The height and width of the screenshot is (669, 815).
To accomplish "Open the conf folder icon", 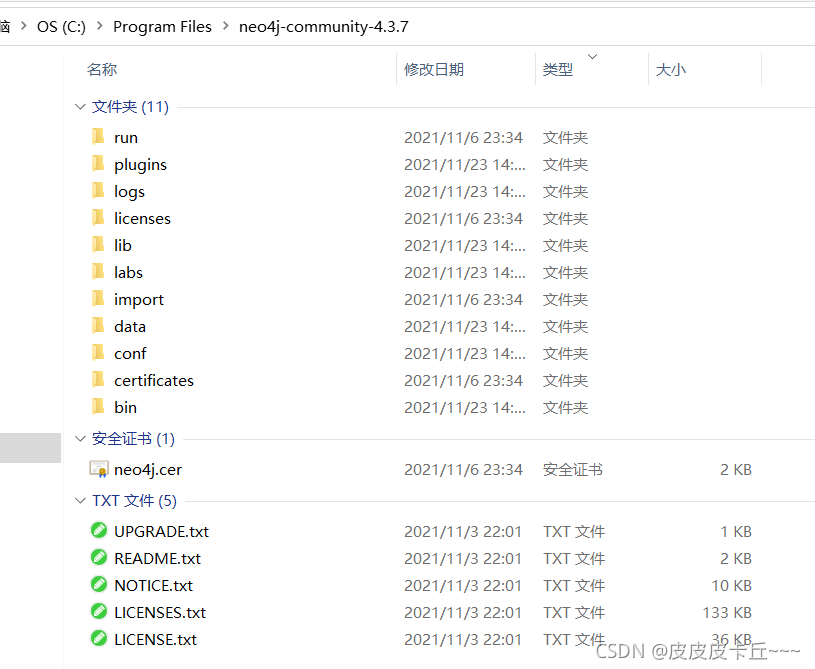I will click(98, 353).
